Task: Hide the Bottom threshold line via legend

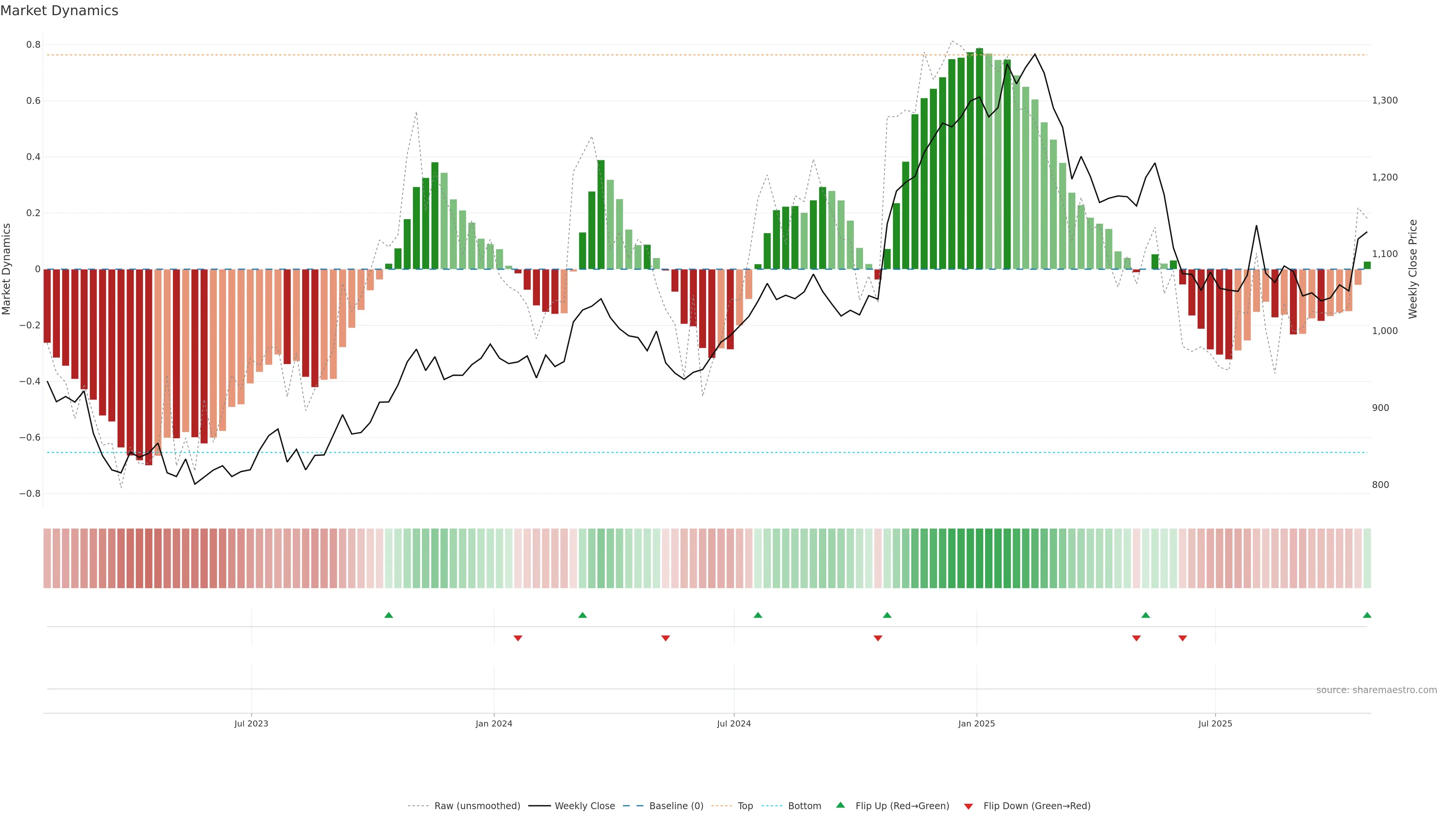Action: point(804,806)
